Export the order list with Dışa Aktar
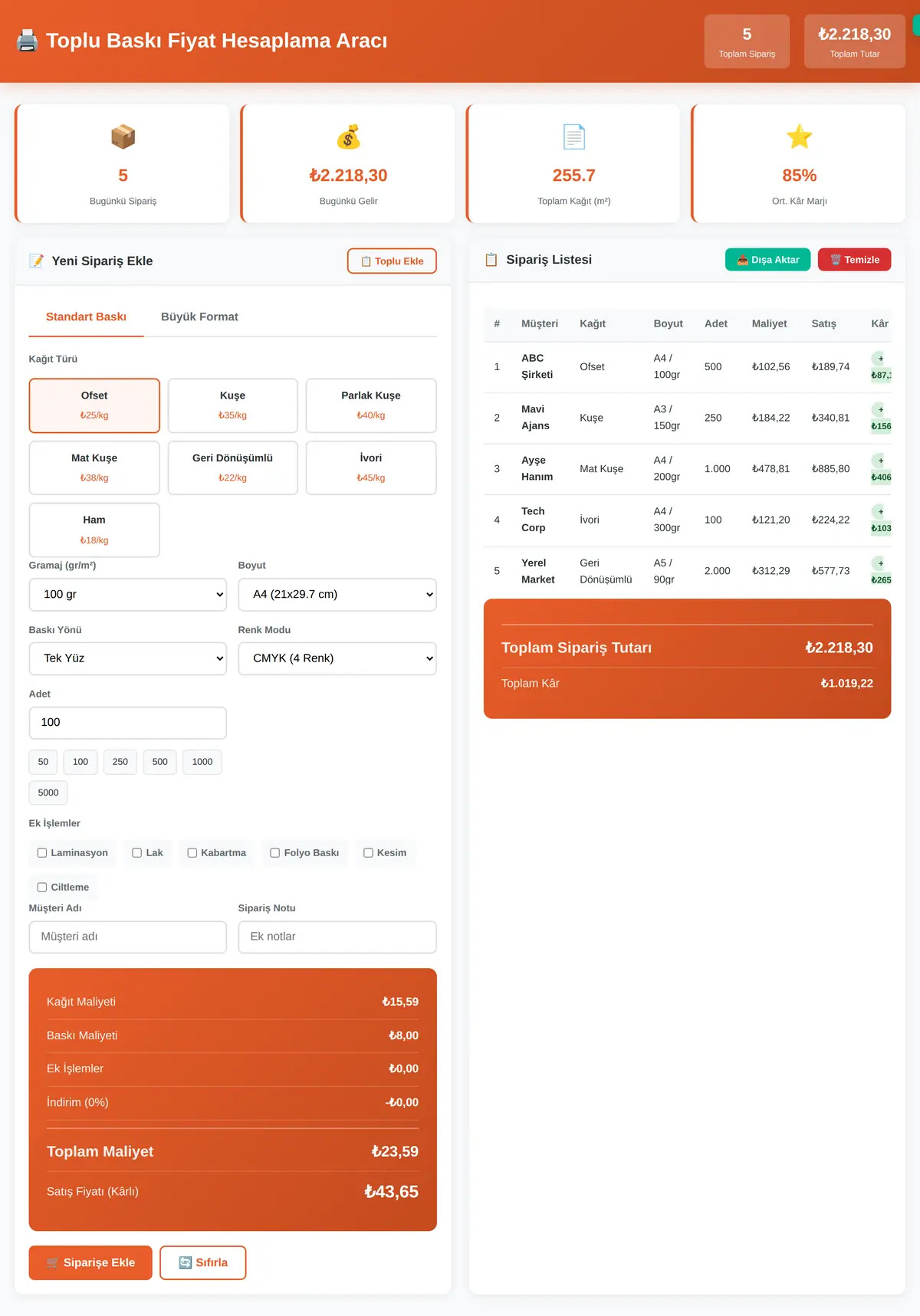Screen dimensions: 920x1316 pyautogui.click(x=767, y=260)
